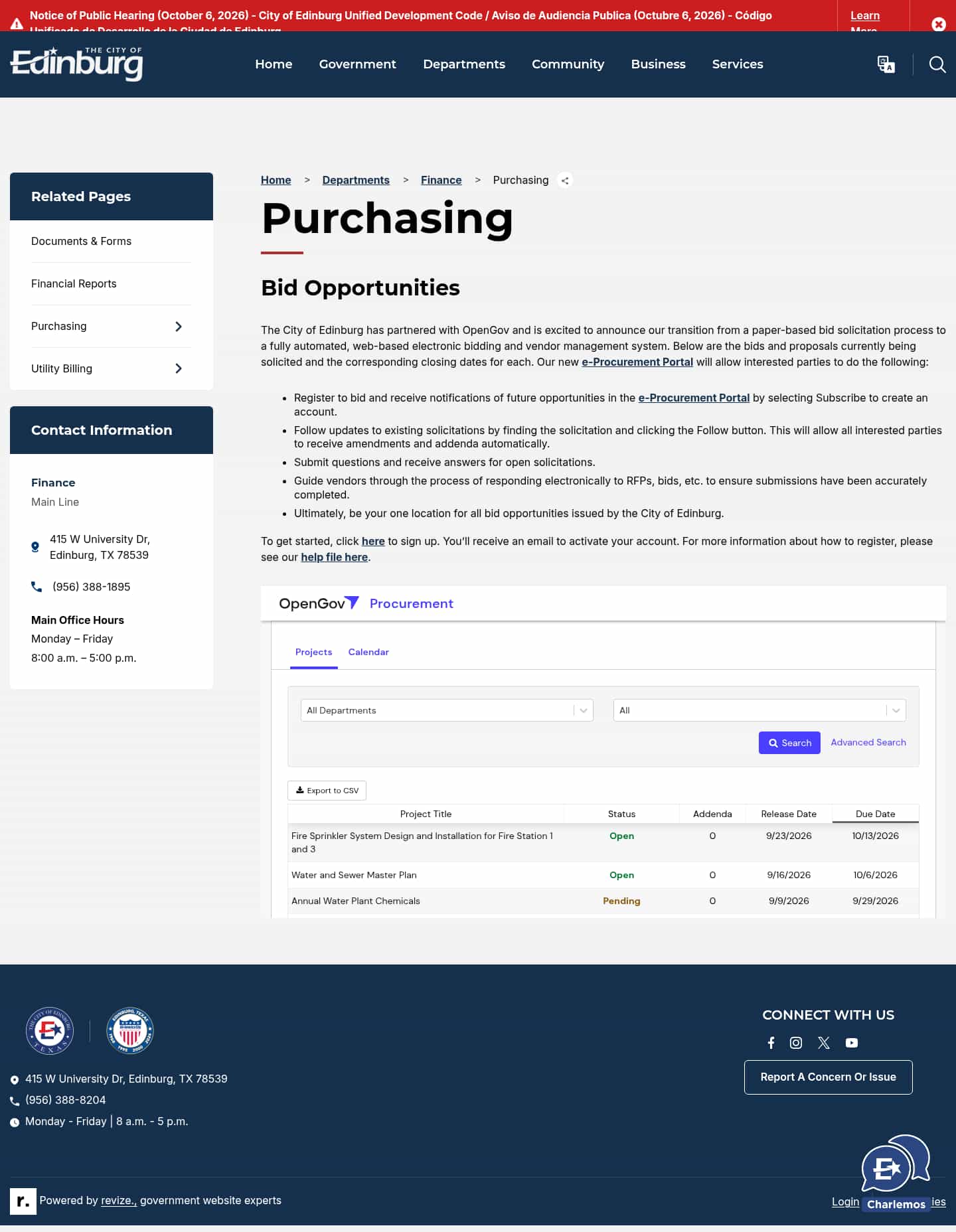Sort by the Due Date column header
This screenshot has width=956, height=1232.
pos(875,814)
